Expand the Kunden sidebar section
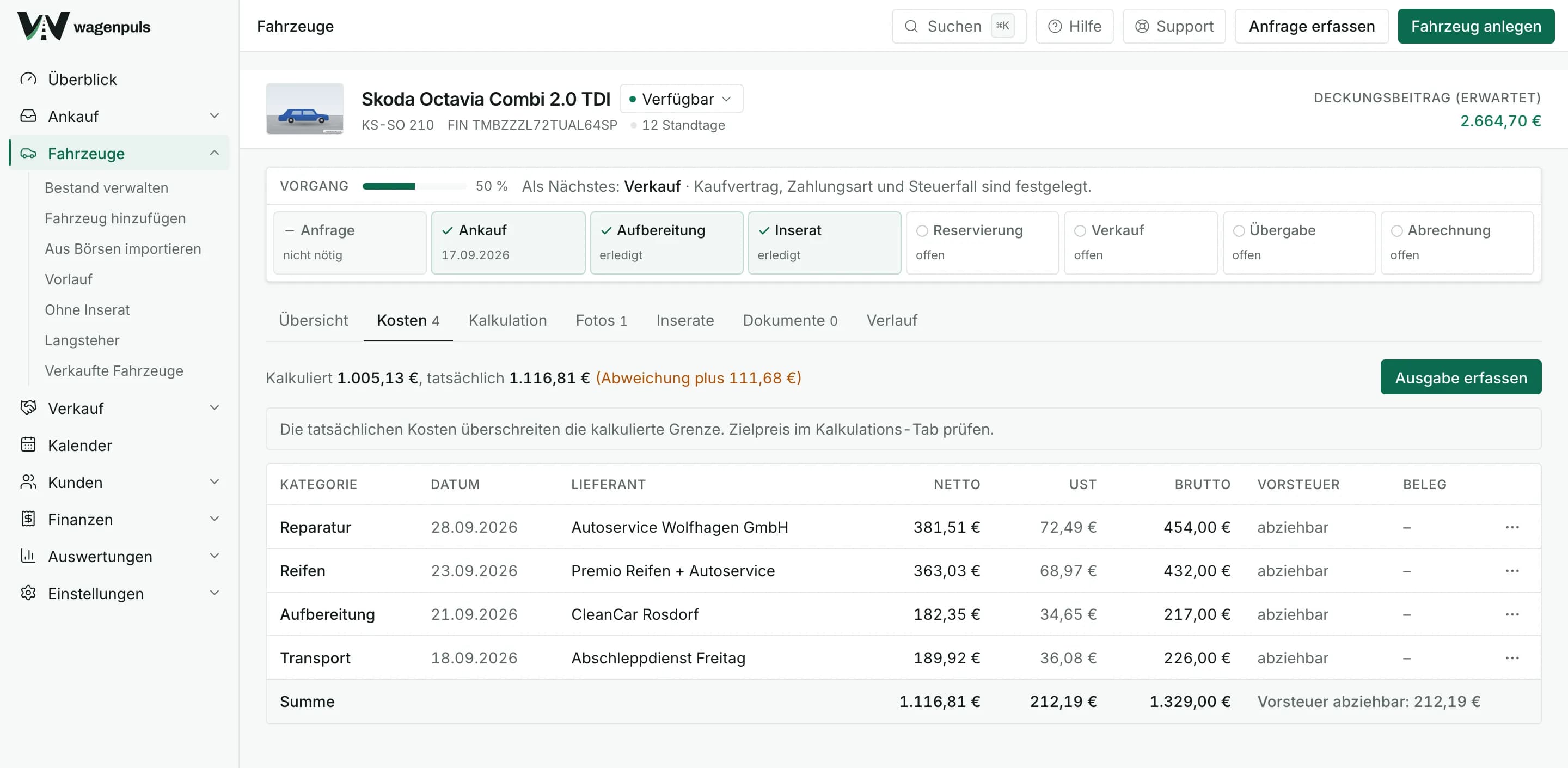 [x=215, y=481]
